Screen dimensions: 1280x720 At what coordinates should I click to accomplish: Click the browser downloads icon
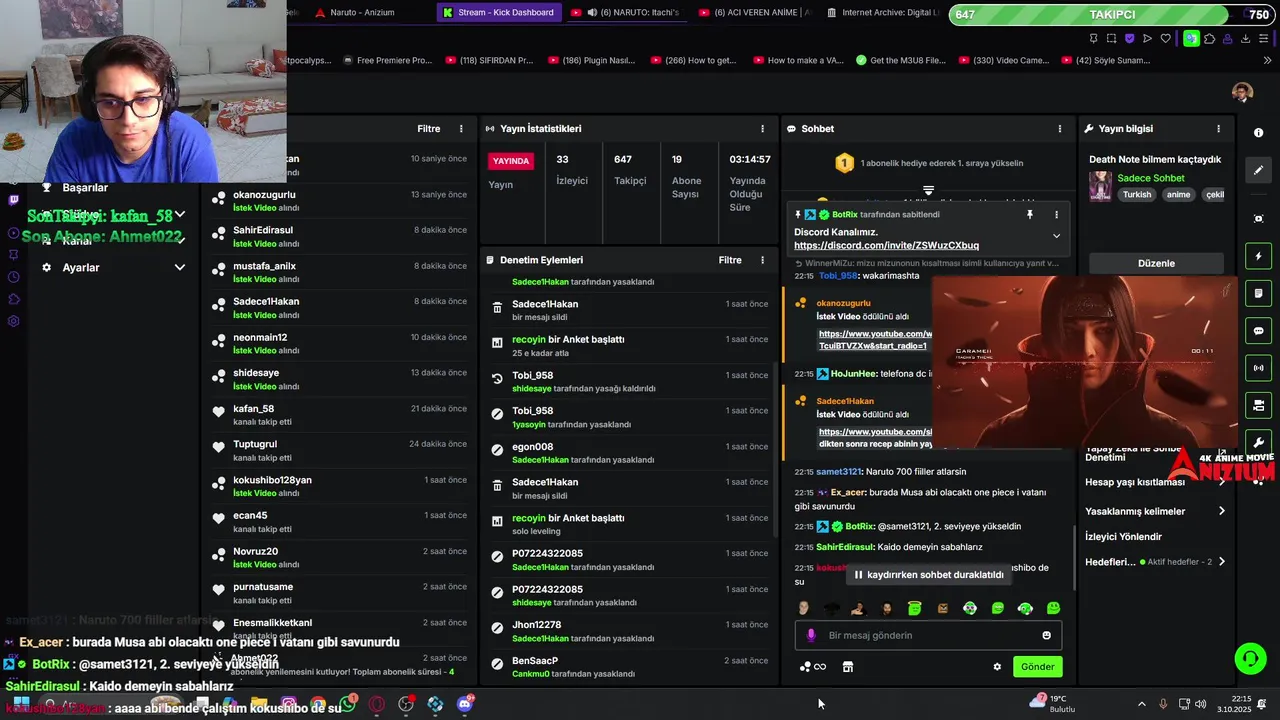pos(1245,38)
